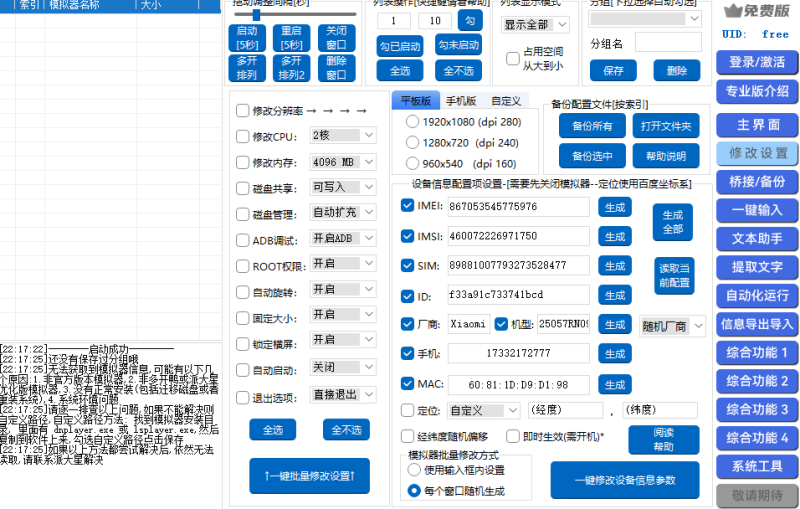The width and height of the screenshot is (800, 509).
Task: Switch to the 自定义 resolution tab
Action: tap(505, 101)
